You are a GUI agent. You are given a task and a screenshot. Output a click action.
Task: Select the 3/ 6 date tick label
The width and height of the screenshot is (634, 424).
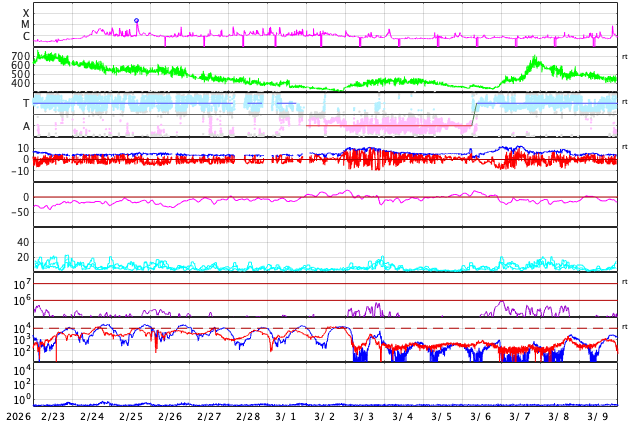(481, 416)
